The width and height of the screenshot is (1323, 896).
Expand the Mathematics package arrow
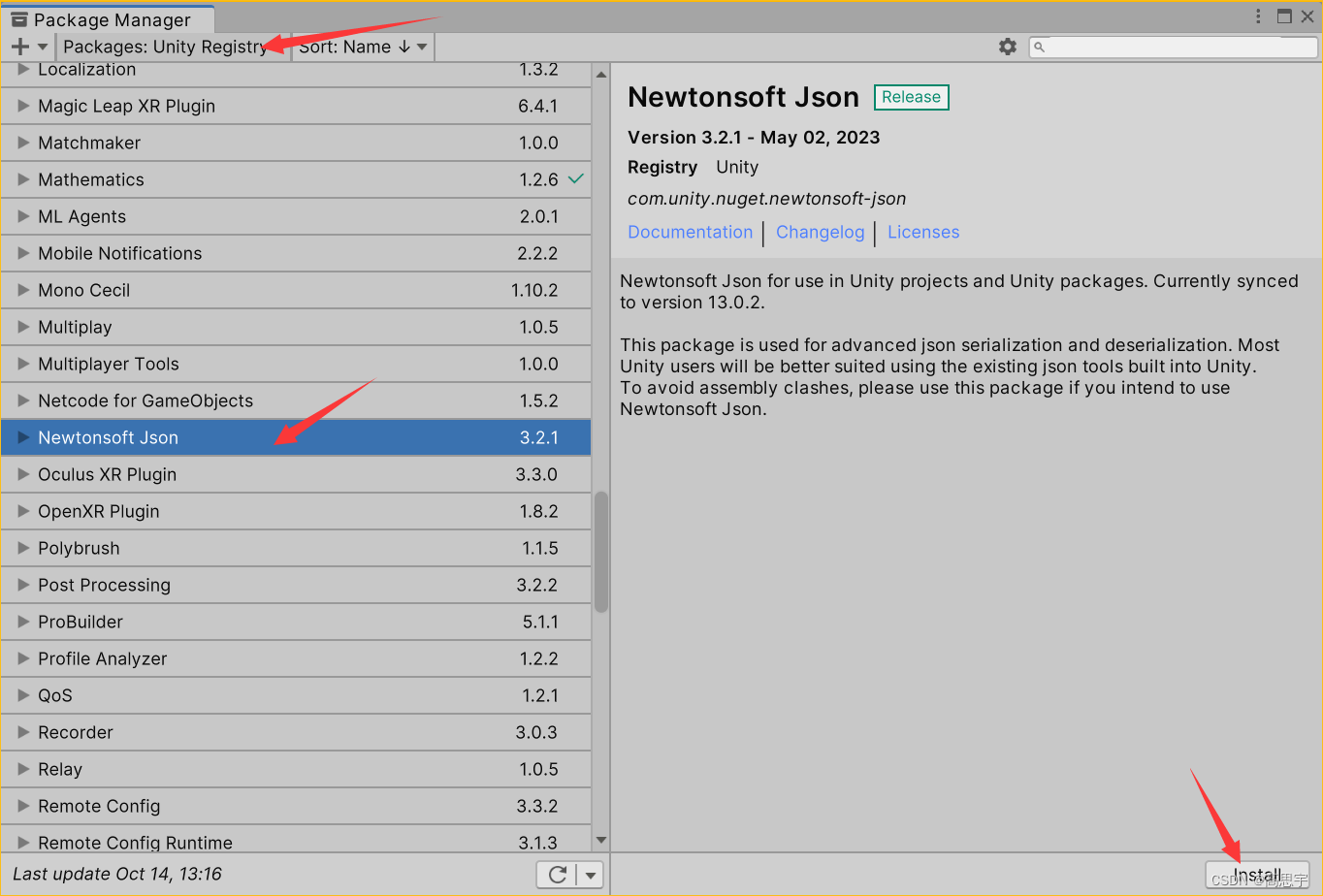tap(24, 179)
